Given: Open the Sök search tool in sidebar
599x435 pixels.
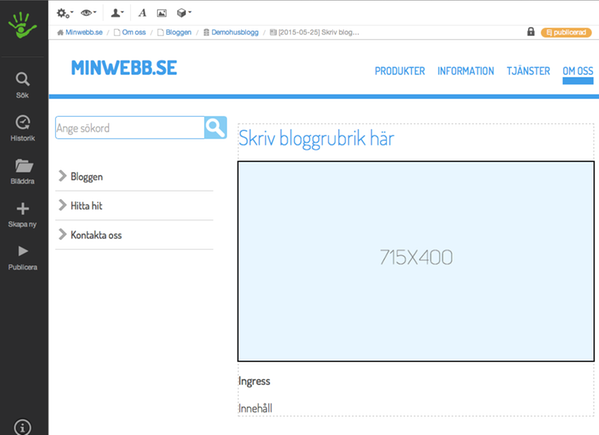Looking at the screenshot, I should pos(23,85).
